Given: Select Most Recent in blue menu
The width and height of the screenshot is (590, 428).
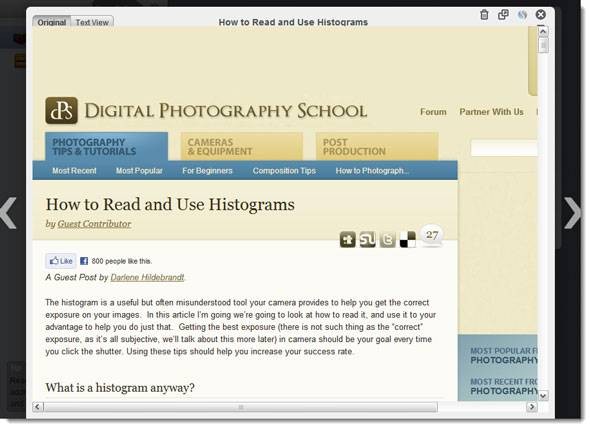Looking at the screenshot, I should 74,171.
